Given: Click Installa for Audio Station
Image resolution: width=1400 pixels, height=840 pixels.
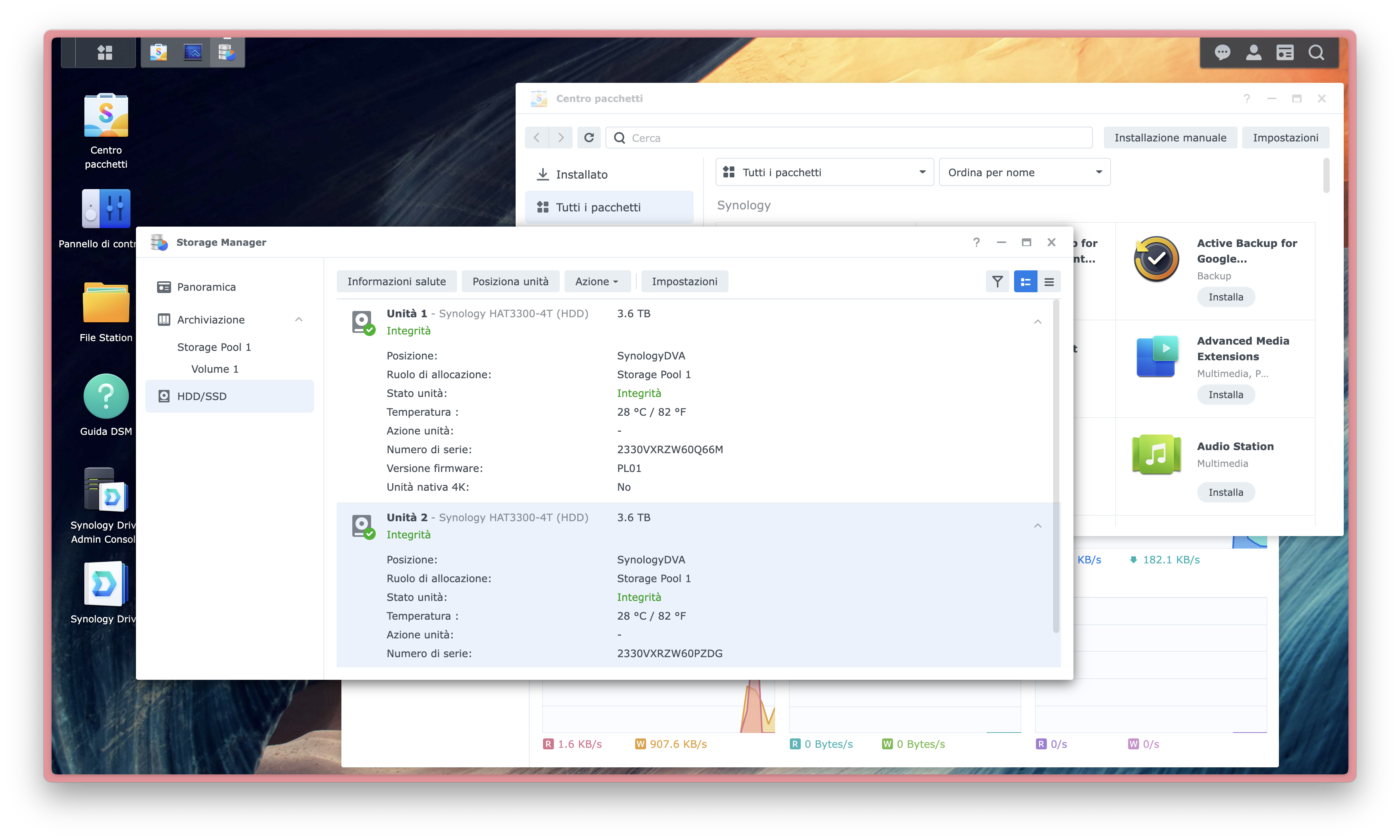Looking at the screenshot, I should (1225, 492).
